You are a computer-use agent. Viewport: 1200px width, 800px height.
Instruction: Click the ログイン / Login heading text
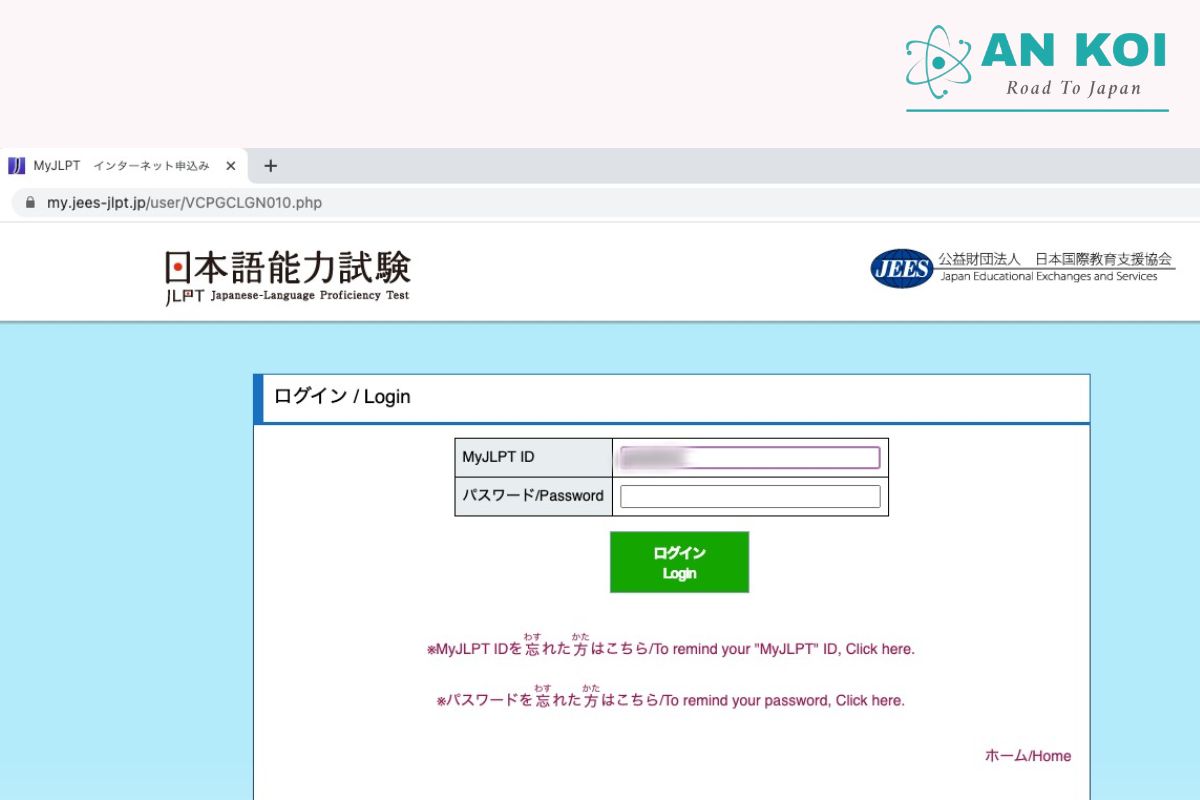342,397
